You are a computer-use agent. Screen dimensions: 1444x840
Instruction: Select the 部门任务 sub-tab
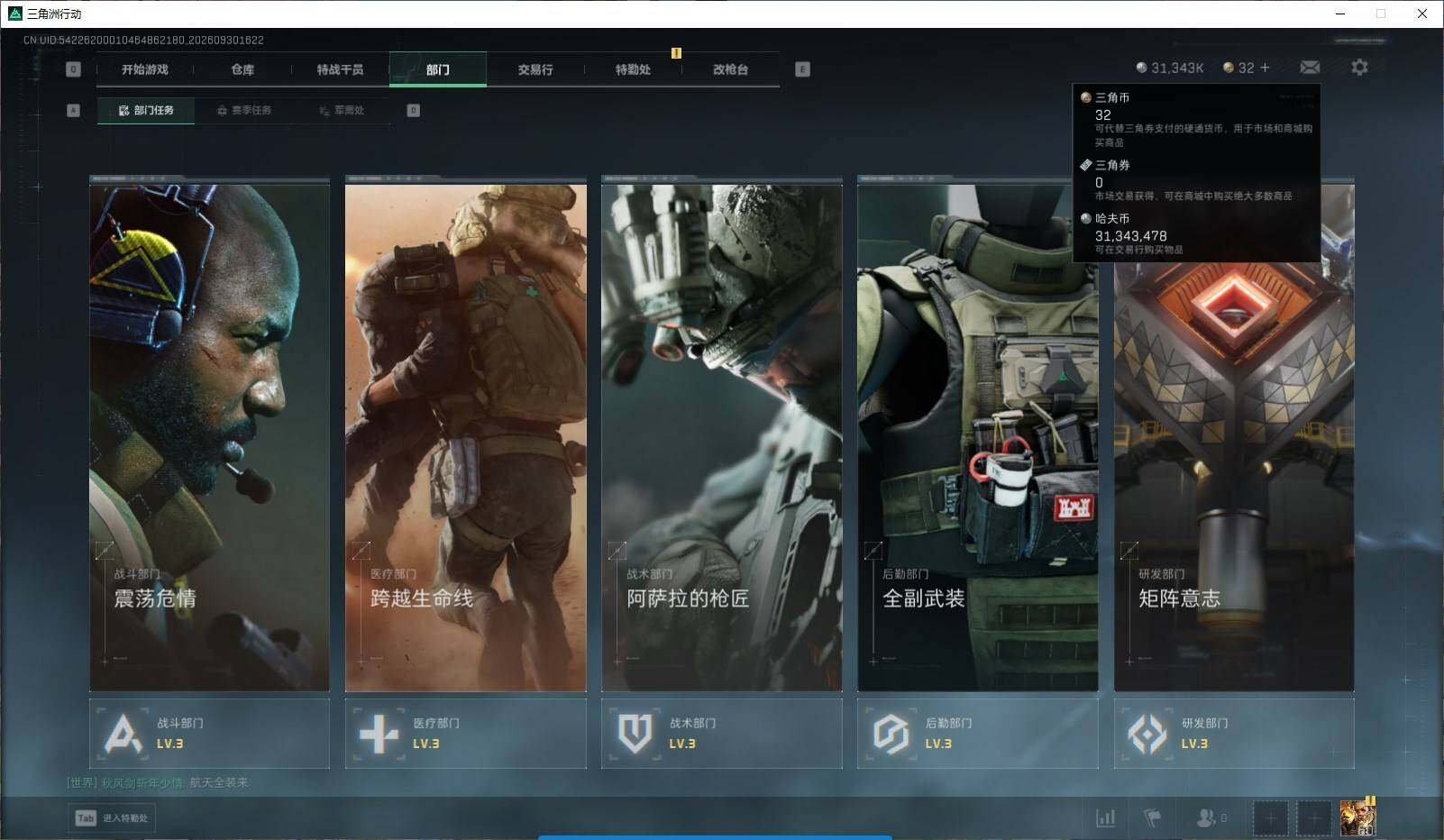point(146,110)
